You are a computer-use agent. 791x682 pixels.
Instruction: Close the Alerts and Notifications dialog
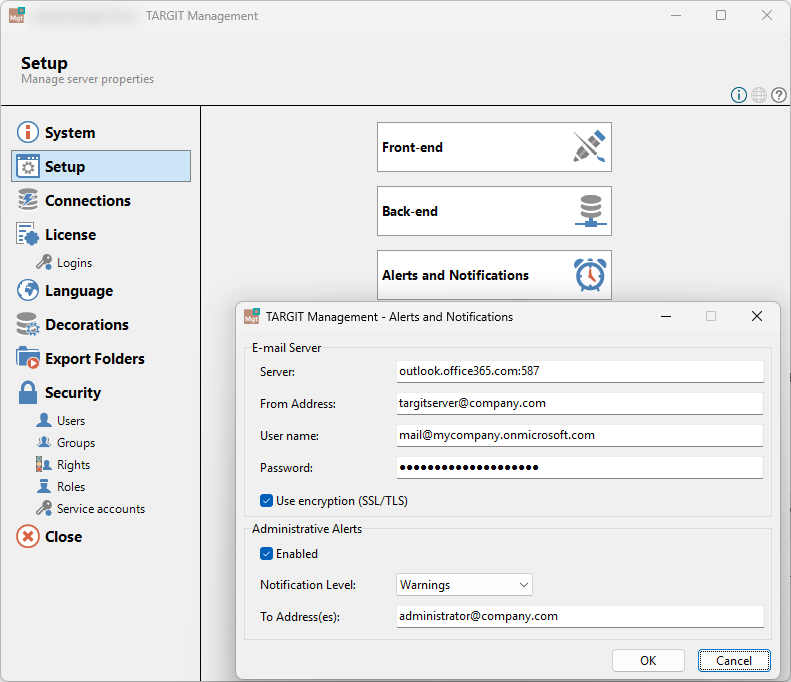coord(757,316)
